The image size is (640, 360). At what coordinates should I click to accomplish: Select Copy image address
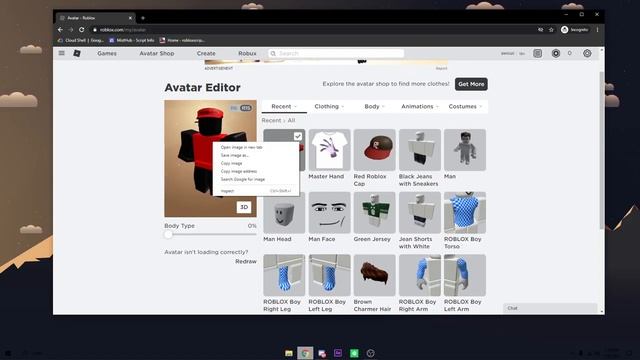click(x=256, y=171)
